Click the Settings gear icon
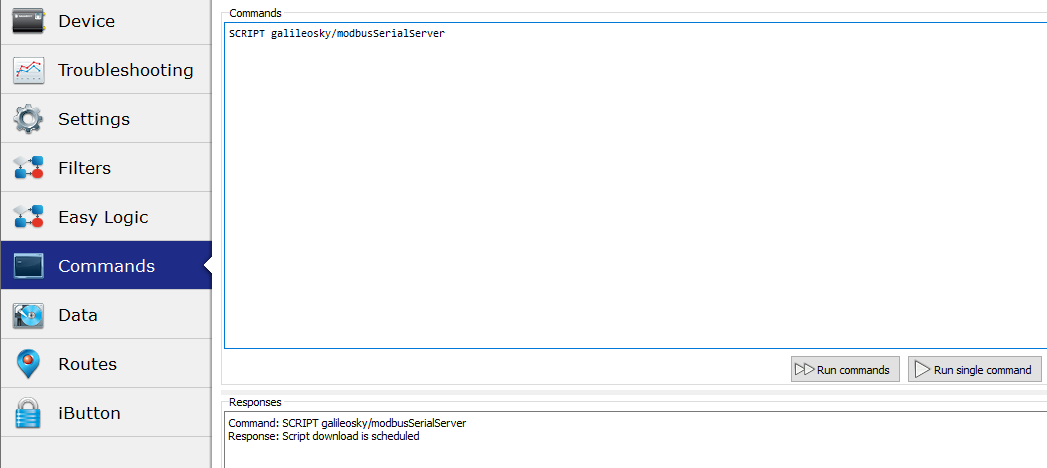 coord(28,119)
